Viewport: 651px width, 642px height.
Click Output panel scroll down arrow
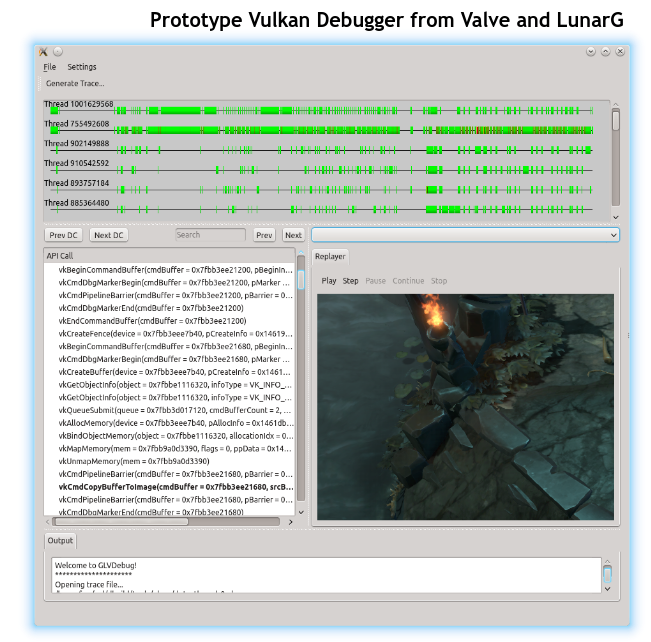click(x=607, y=589)
